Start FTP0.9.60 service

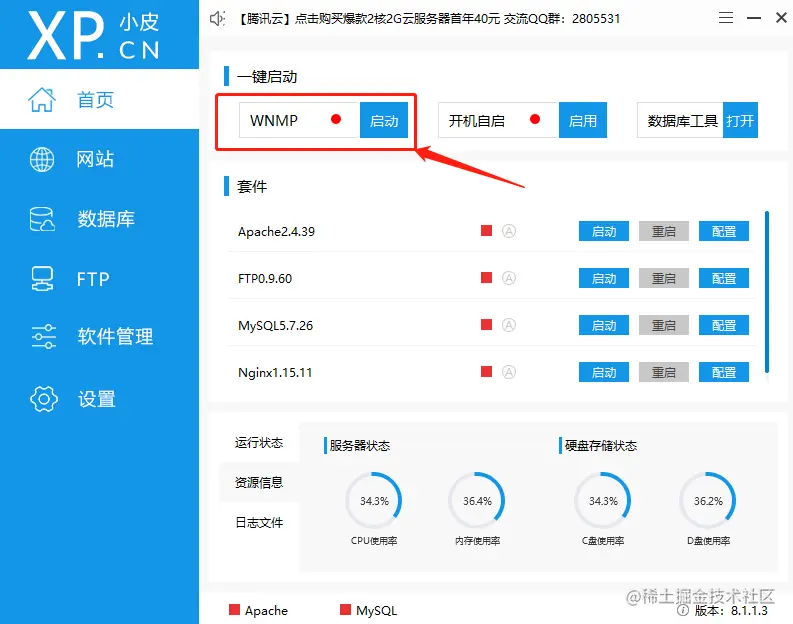pos(604,278)
